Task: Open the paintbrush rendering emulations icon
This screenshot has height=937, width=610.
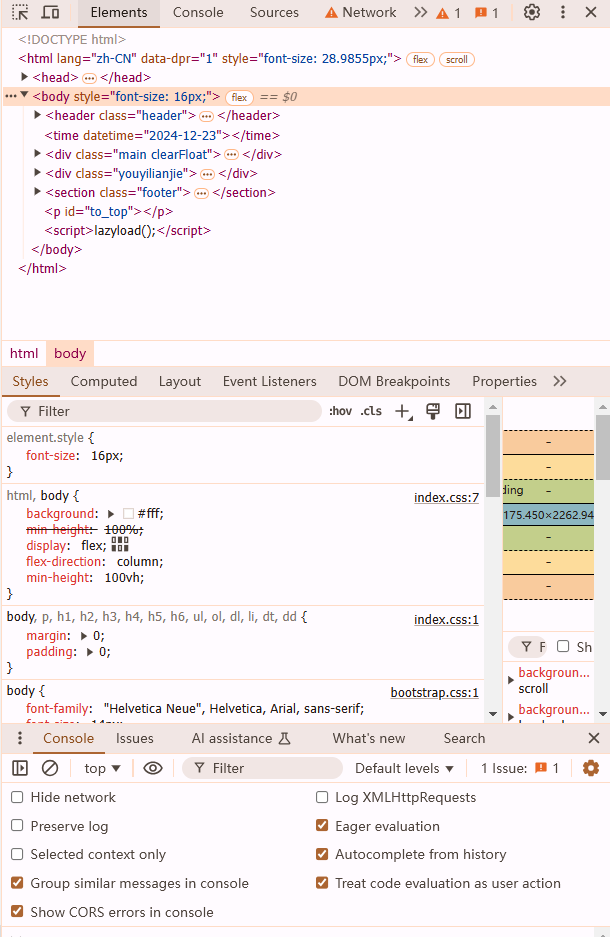Action: [433, 411]
